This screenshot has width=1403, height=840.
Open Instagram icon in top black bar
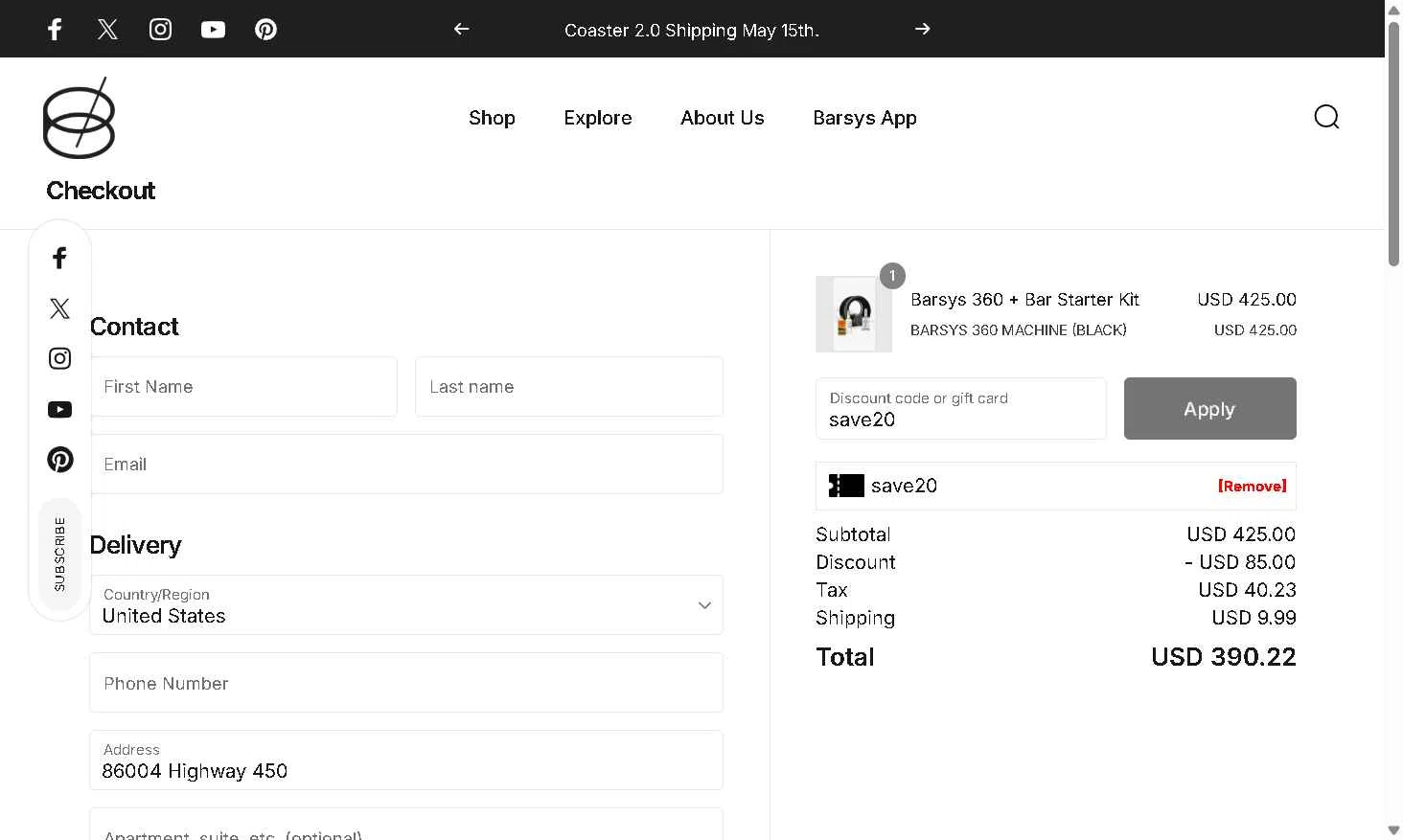coord(160,29)
